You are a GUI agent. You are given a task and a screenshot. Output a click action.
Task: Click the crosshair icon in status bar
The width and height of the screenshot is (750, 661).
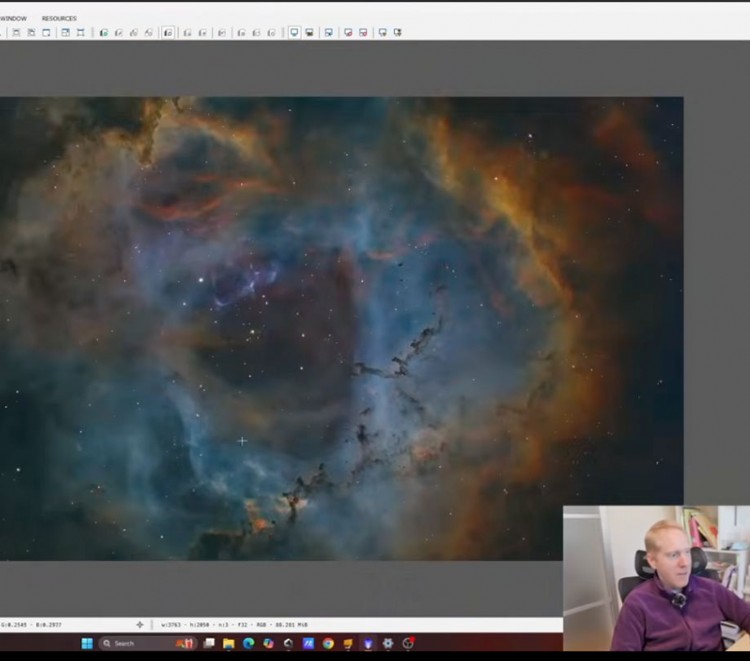tap(140, 625)
